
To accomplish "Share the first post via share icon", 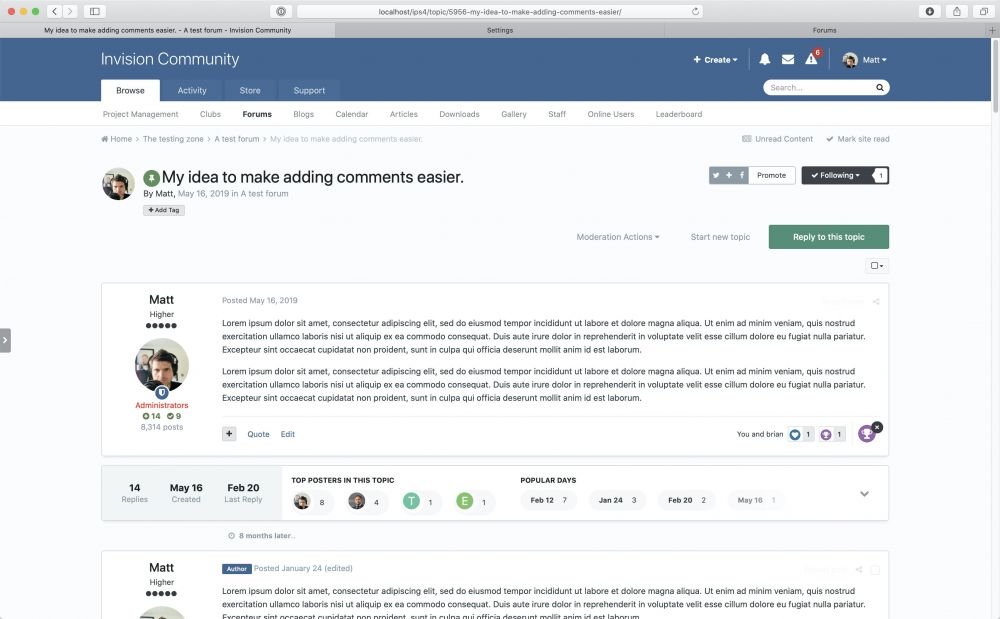I will tap(876, 301).
